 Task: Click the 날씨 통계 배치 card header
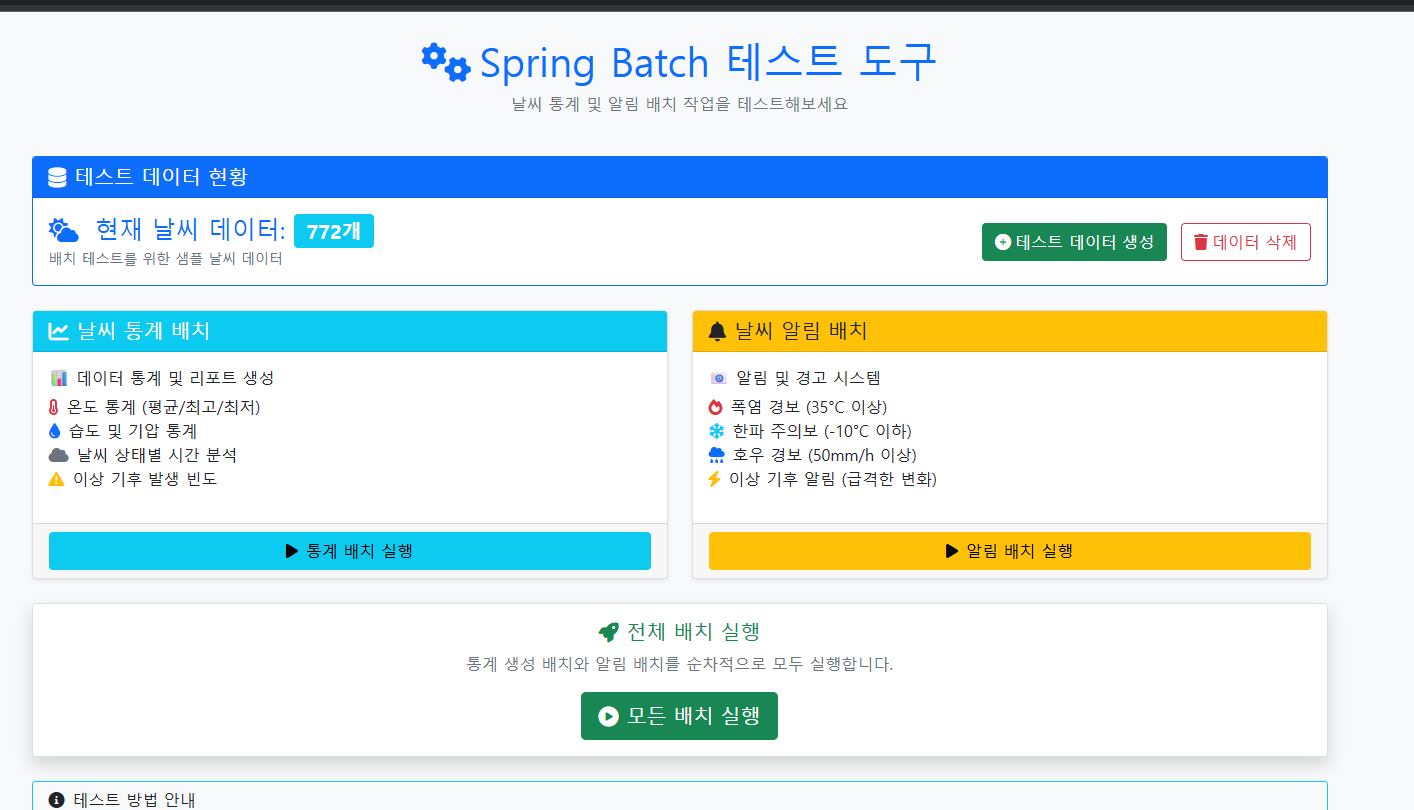[x=350, y=331]
